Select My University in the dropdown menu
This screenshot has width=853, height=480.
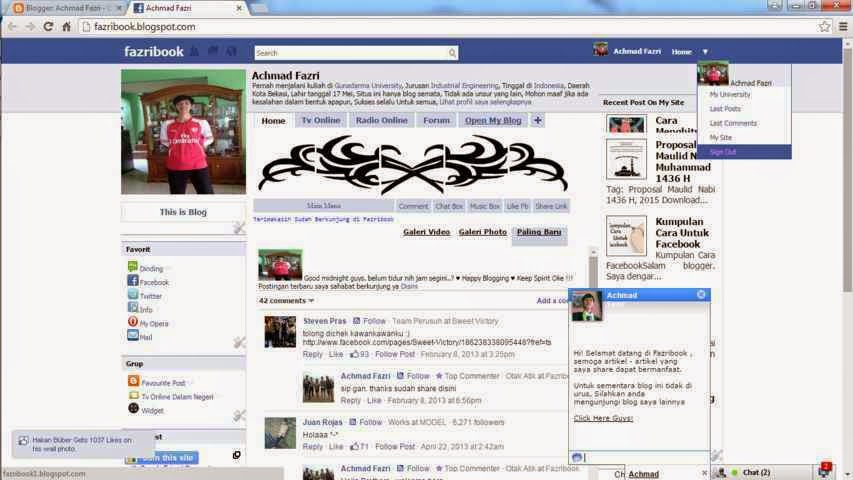tap(730, 95)
